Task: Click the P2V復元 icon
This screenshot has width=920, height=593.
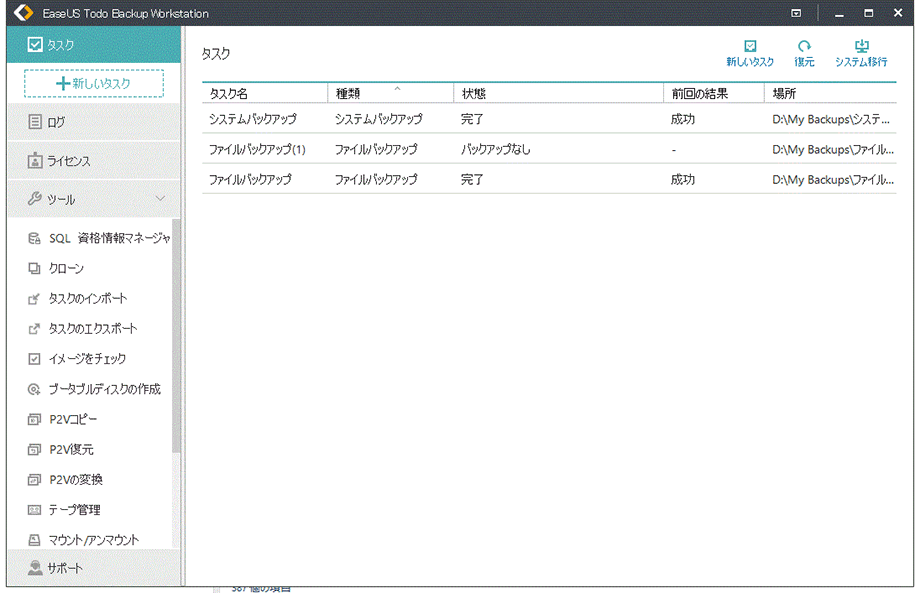Action: pyautogui.click(x=34, y=449)
